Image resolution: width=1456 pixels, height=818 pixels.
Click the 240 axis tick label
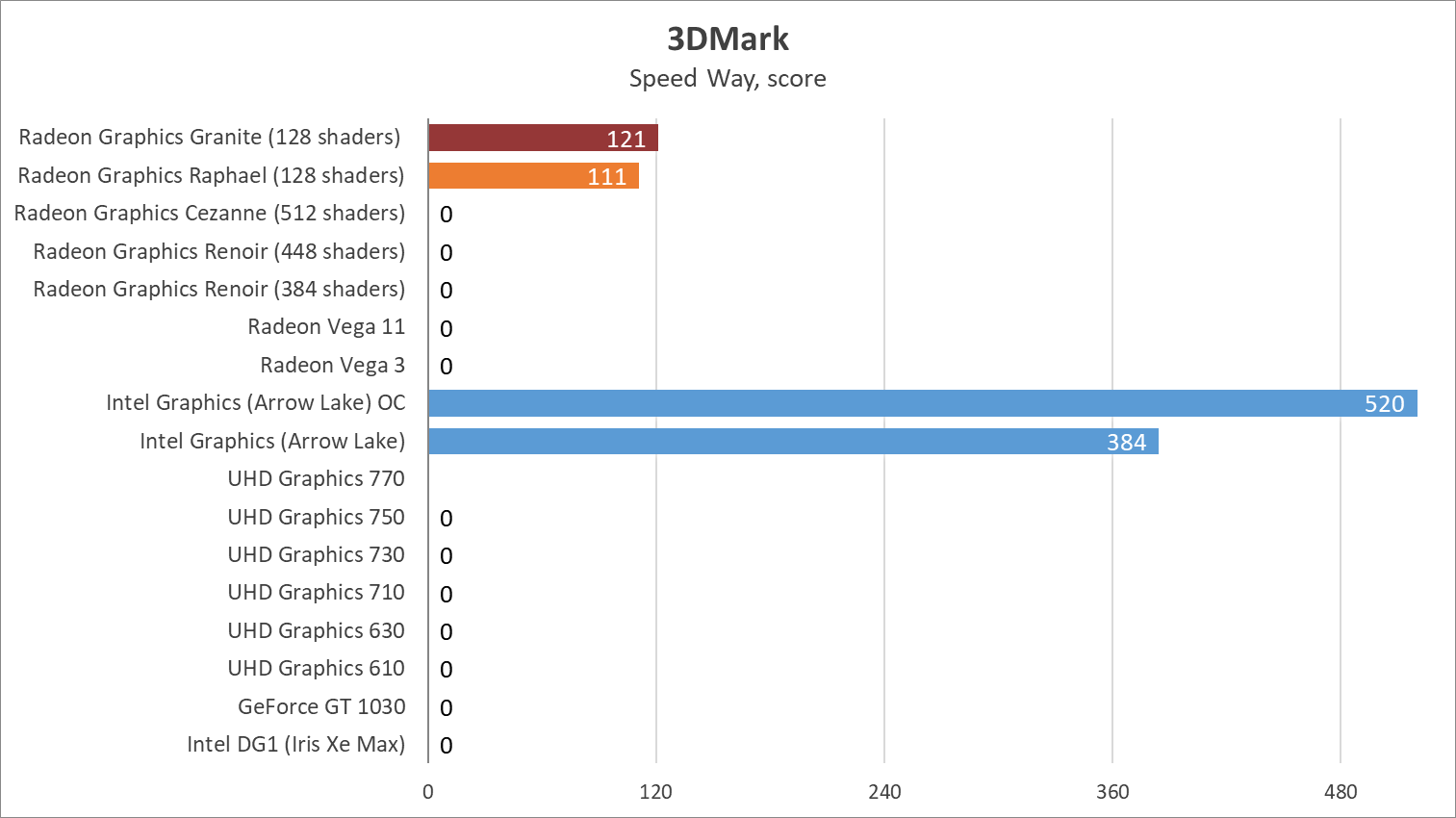[x=884, y=792]
